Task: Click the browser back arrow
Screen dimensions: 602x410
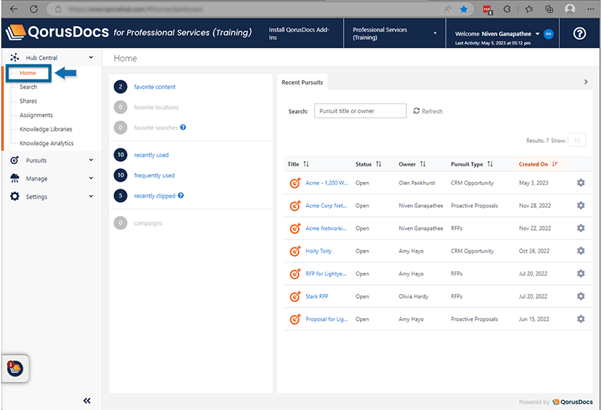Action: coord(14,9)
